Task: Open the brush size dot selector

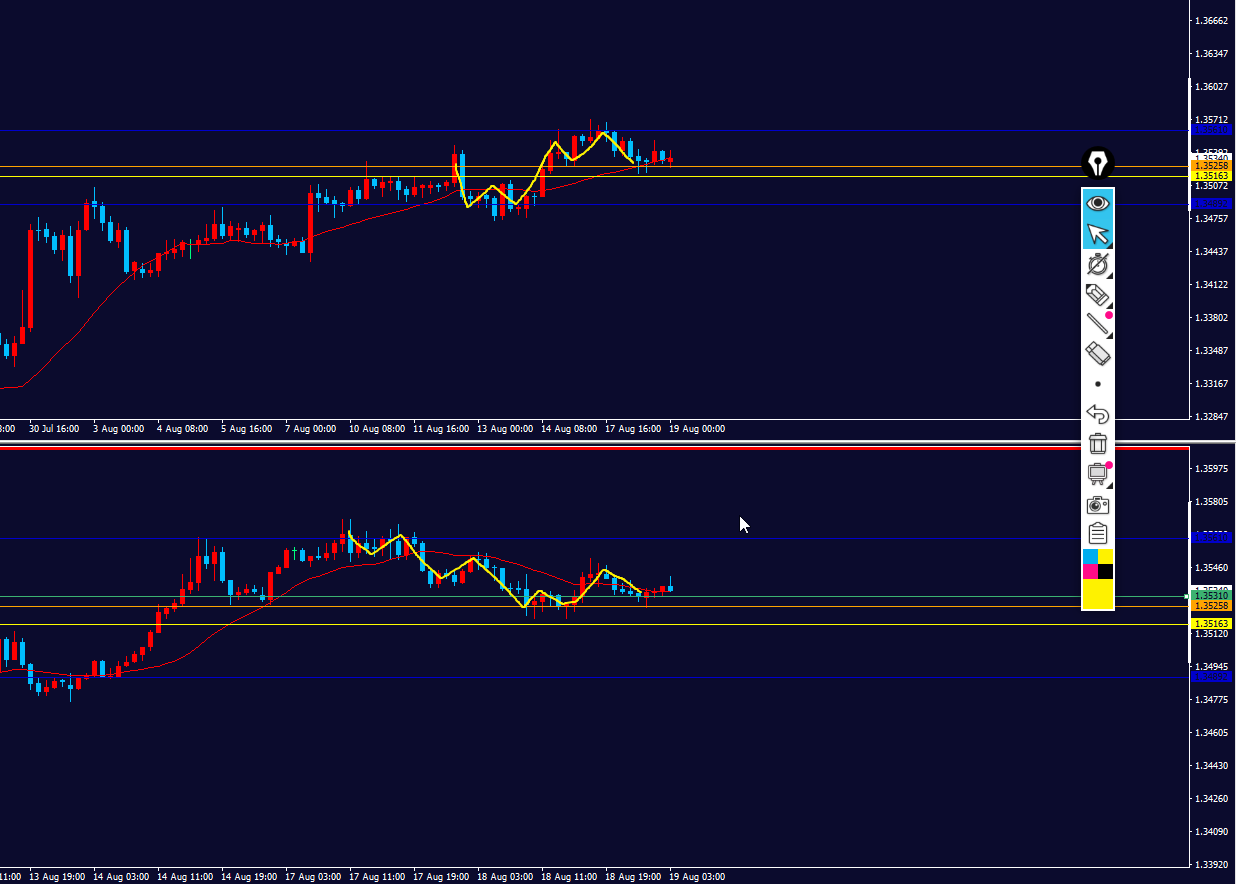Action: (x=1098, y=384)
